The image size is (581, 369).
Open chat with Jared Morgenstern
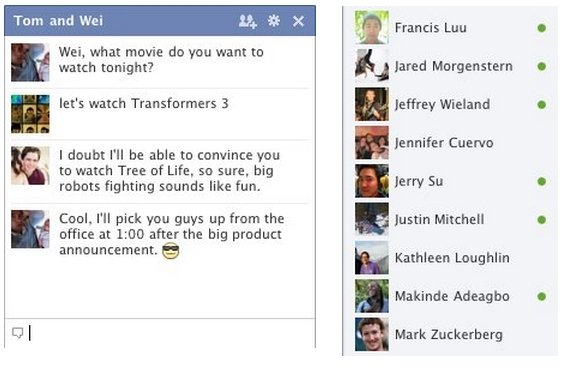click(x=450, y=66)
